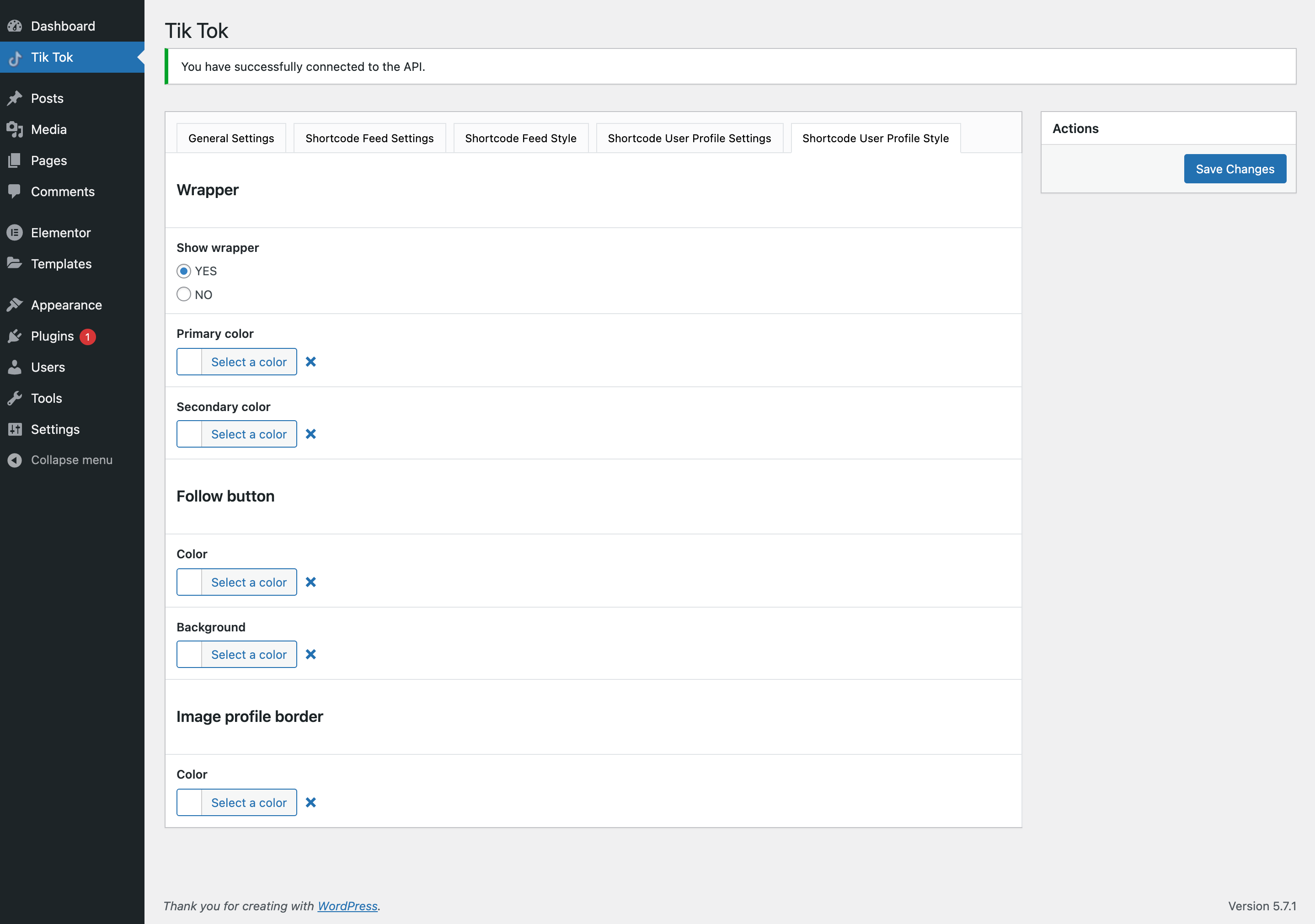Image resolution: width=1315 pixels, height=924 pixels.
Task: Open Shortcode User Profile Settings tab
Action: 690,138
